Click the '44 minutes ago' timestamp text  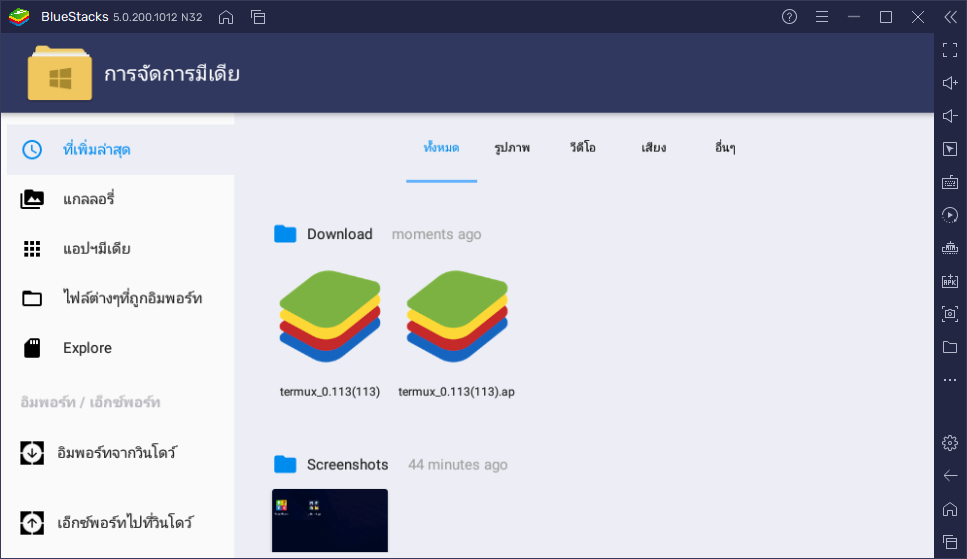[x=458, y=465]
